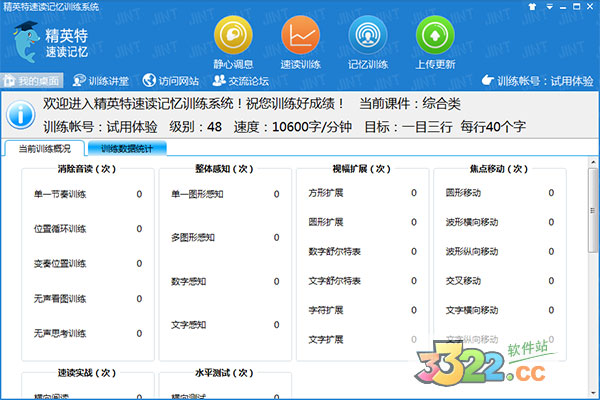Click 速读实战（次）group heading
This screenshot has width=600, height=400.
[87, 373]
